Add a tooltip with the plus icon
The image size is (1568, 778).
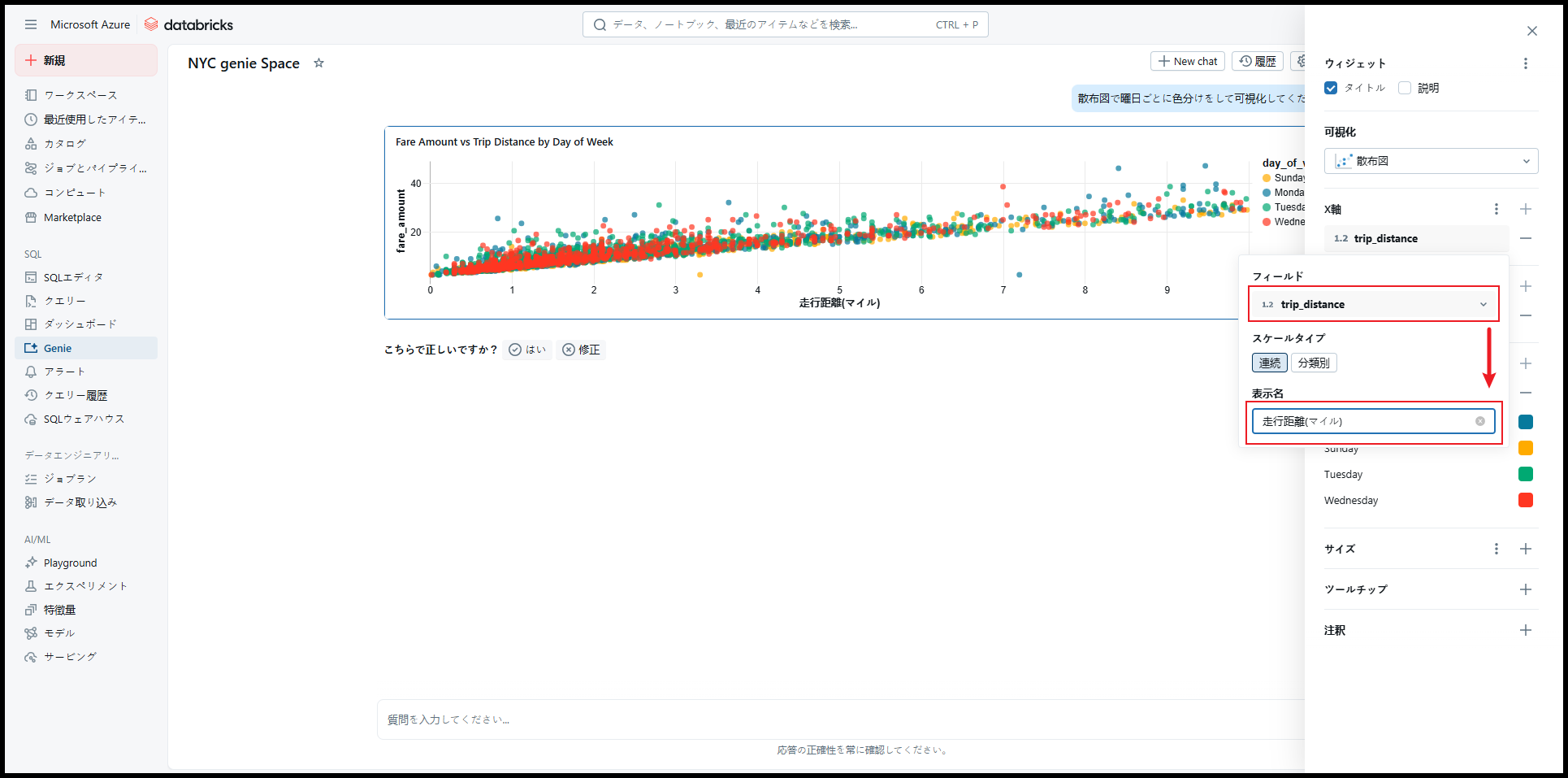1525,589
